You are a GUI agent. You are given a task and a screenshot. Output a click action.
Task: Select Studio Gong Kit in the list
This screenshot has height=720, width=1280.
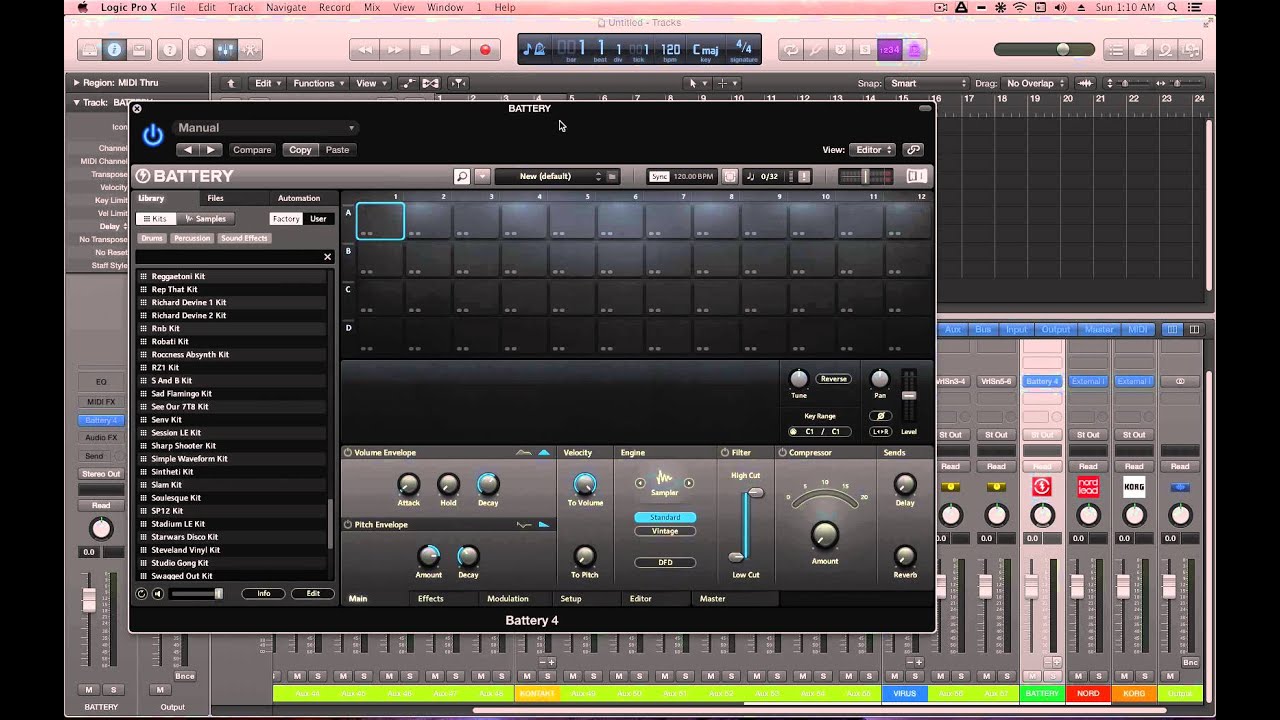coord(231,563)
